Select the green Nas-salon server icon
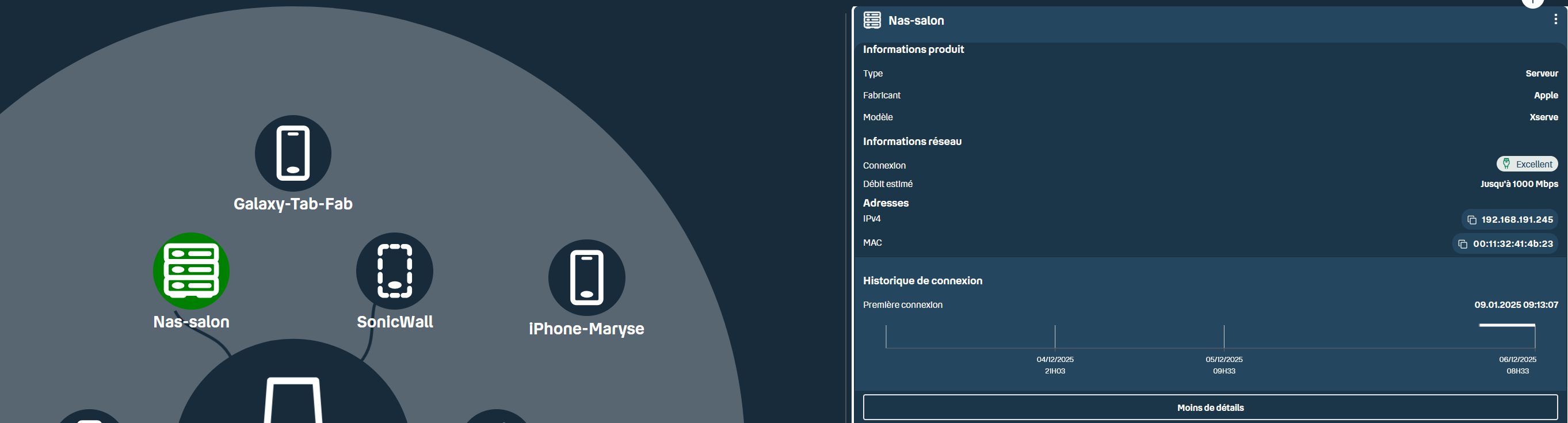Image resolution: width=1568 pixels, height=423 pixels. 191,271
